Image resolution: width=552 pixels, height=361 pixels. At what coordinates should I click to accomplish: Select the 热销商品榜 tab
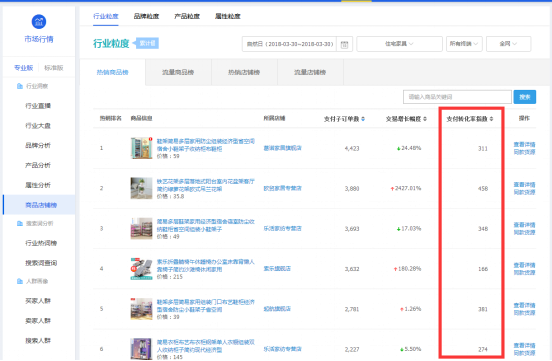(x=113, y=73)
